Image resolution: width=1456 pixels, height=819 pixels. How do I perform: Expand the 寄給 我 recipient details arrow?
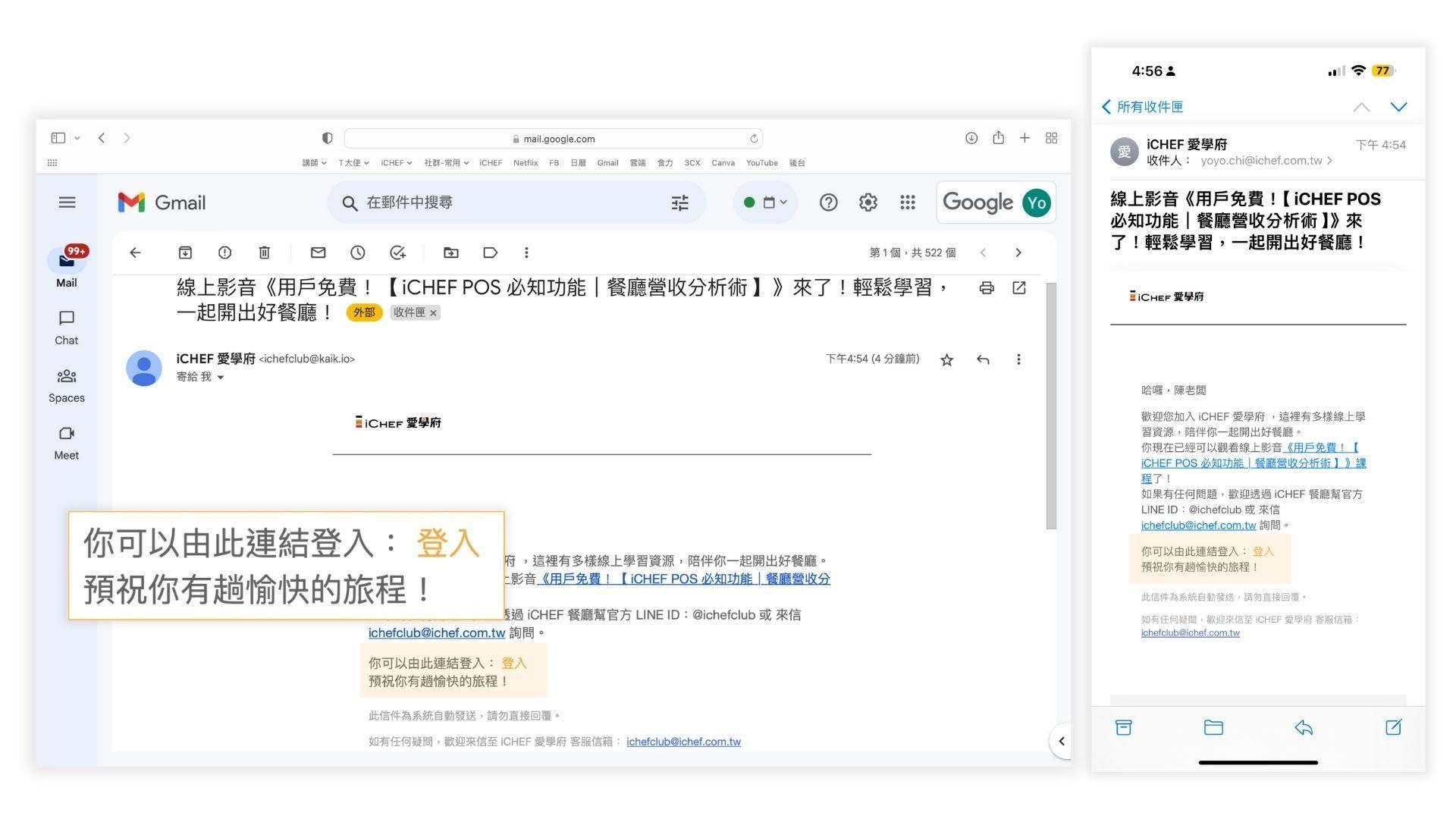[x=221, y=377]
